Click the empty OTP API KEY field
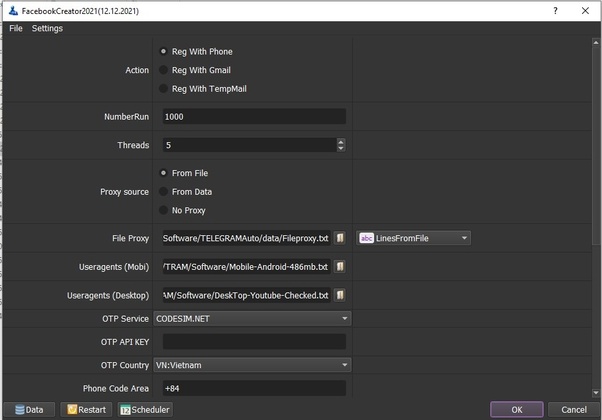Screen dimensions: 602x420 (254, 342)
